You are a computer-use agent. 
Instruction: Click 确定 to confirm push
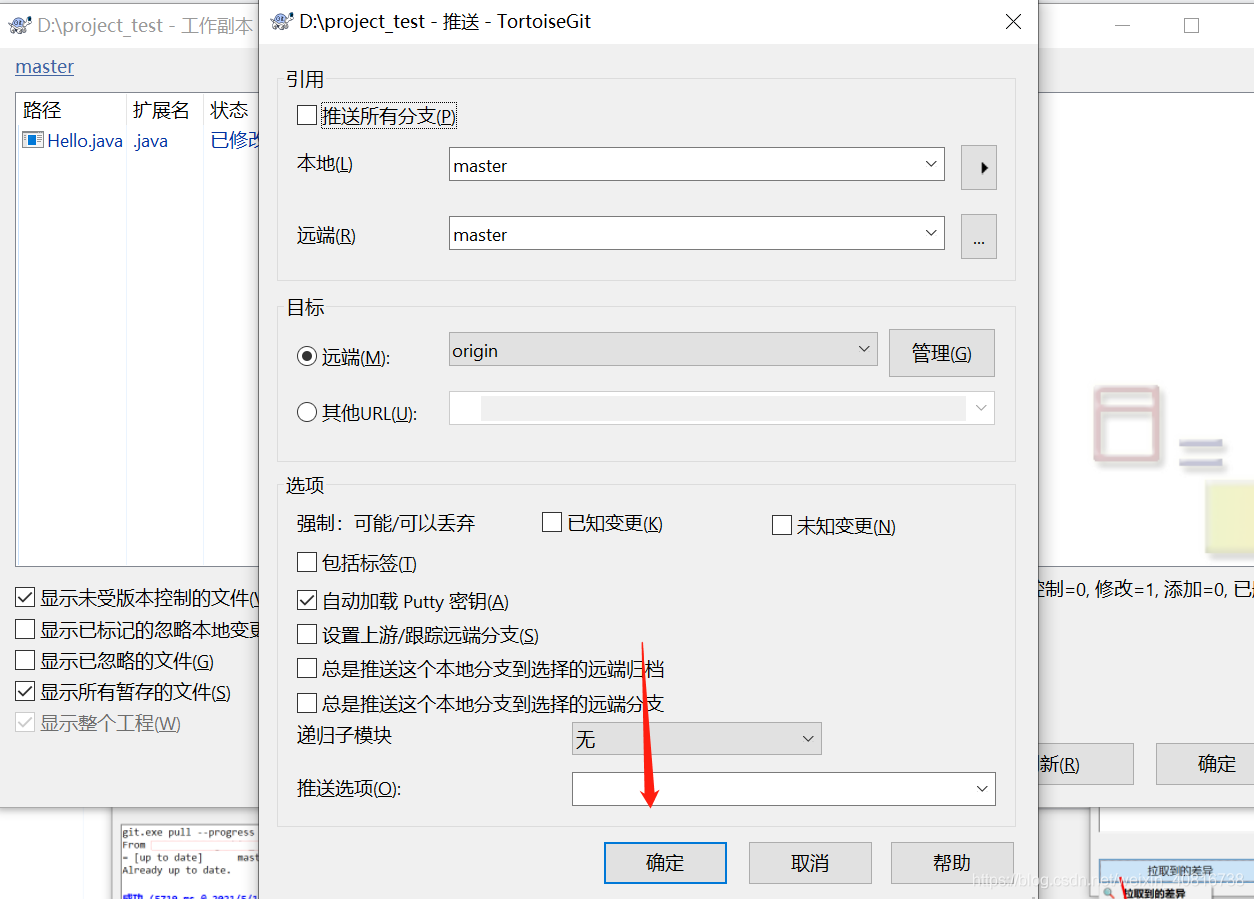point(665,863)
